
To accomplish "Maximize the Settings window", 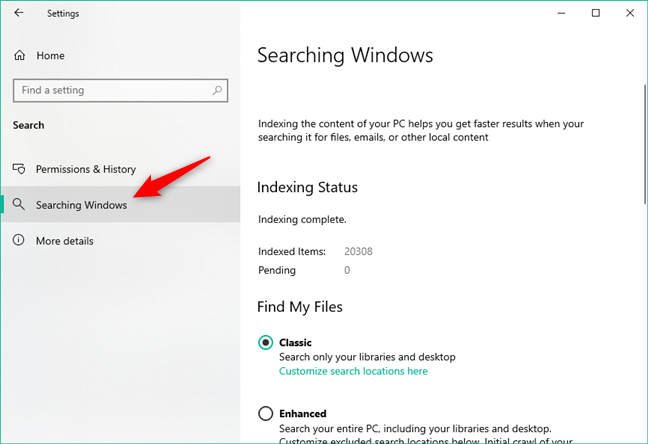I will tap(596, 13).
